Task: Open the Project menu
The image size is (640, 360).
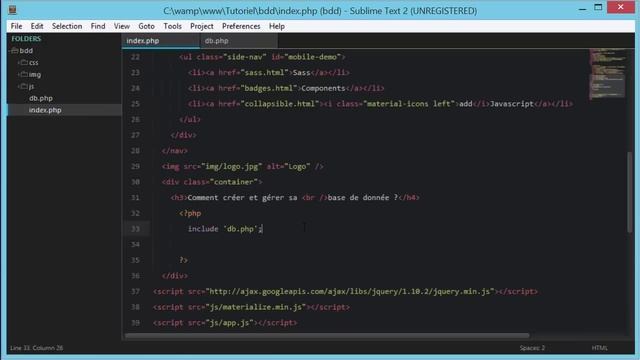Action: 202,26
